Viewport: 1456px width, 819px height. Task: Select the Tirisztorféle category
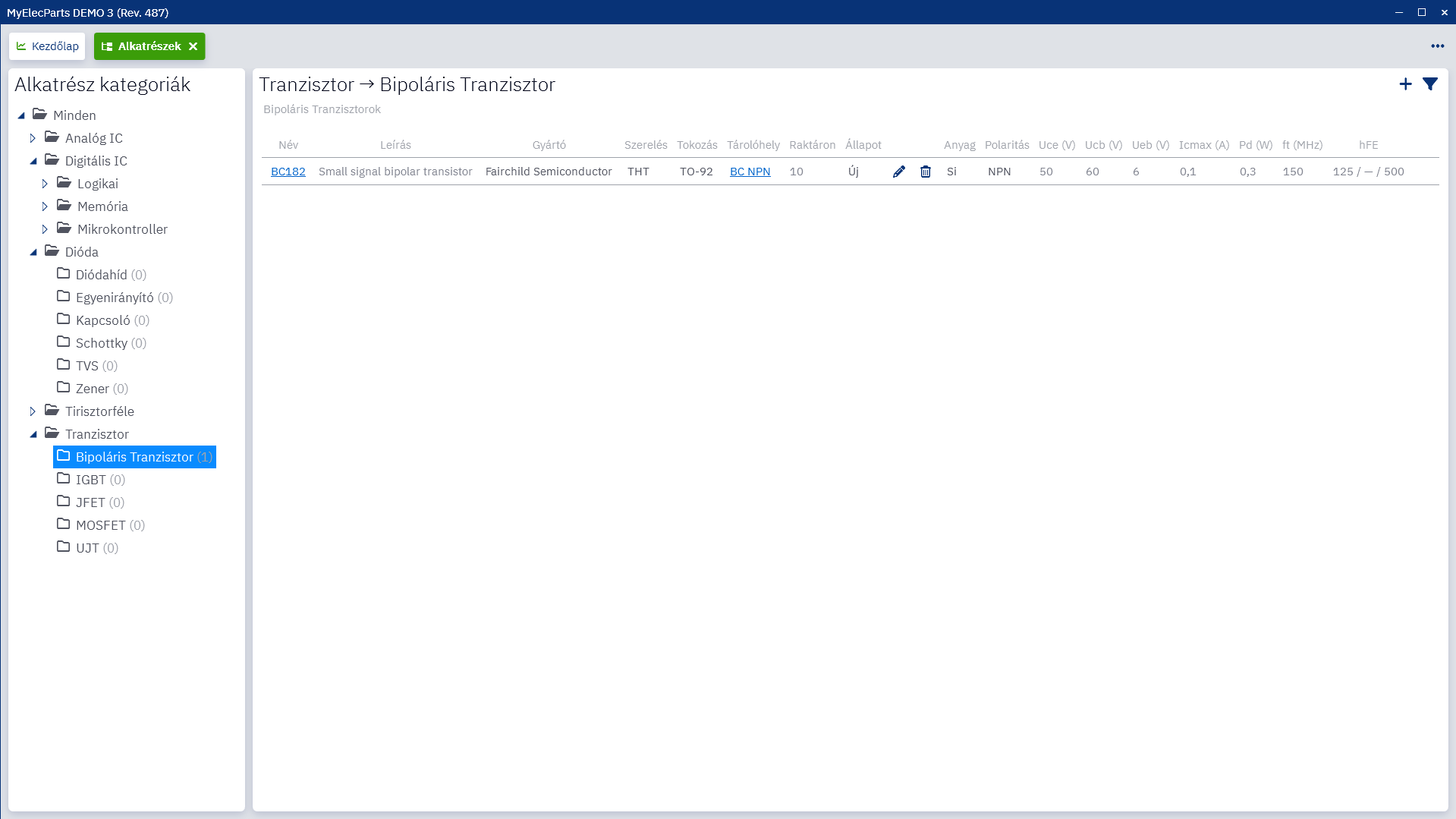click(90, 411)
